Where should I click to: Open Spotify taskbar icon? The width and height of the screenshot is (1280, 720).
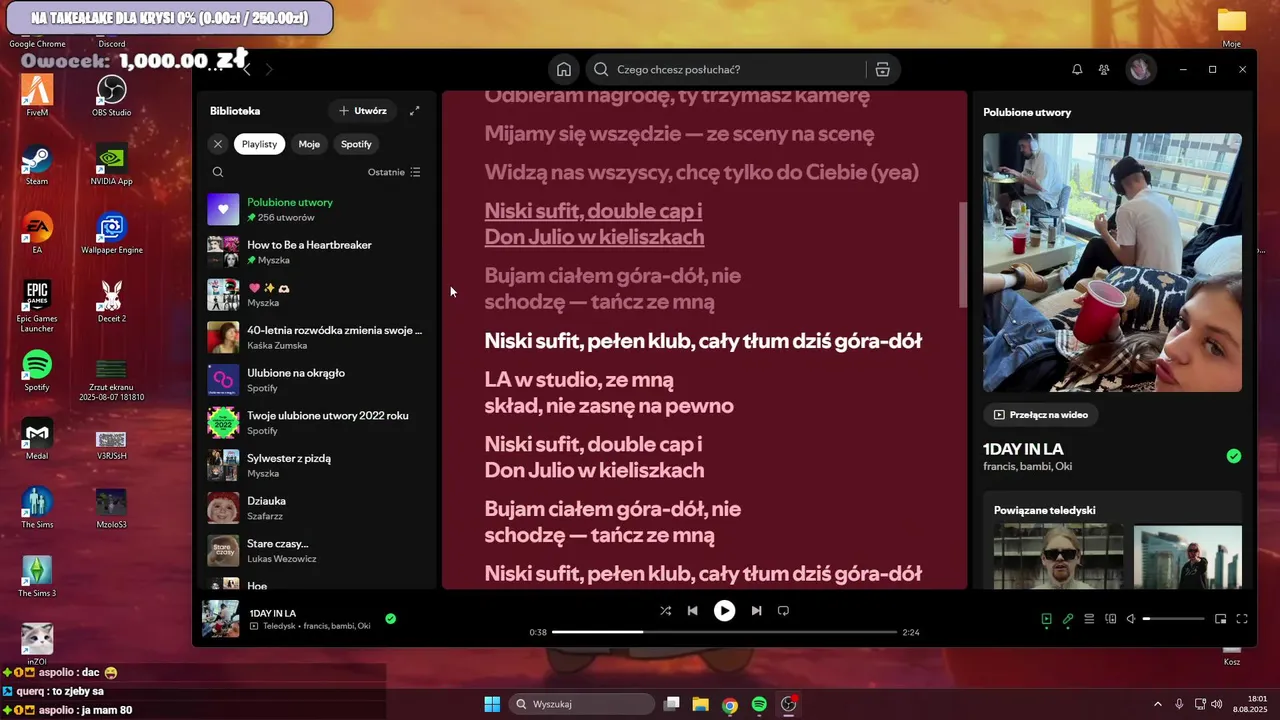point(759,704)
